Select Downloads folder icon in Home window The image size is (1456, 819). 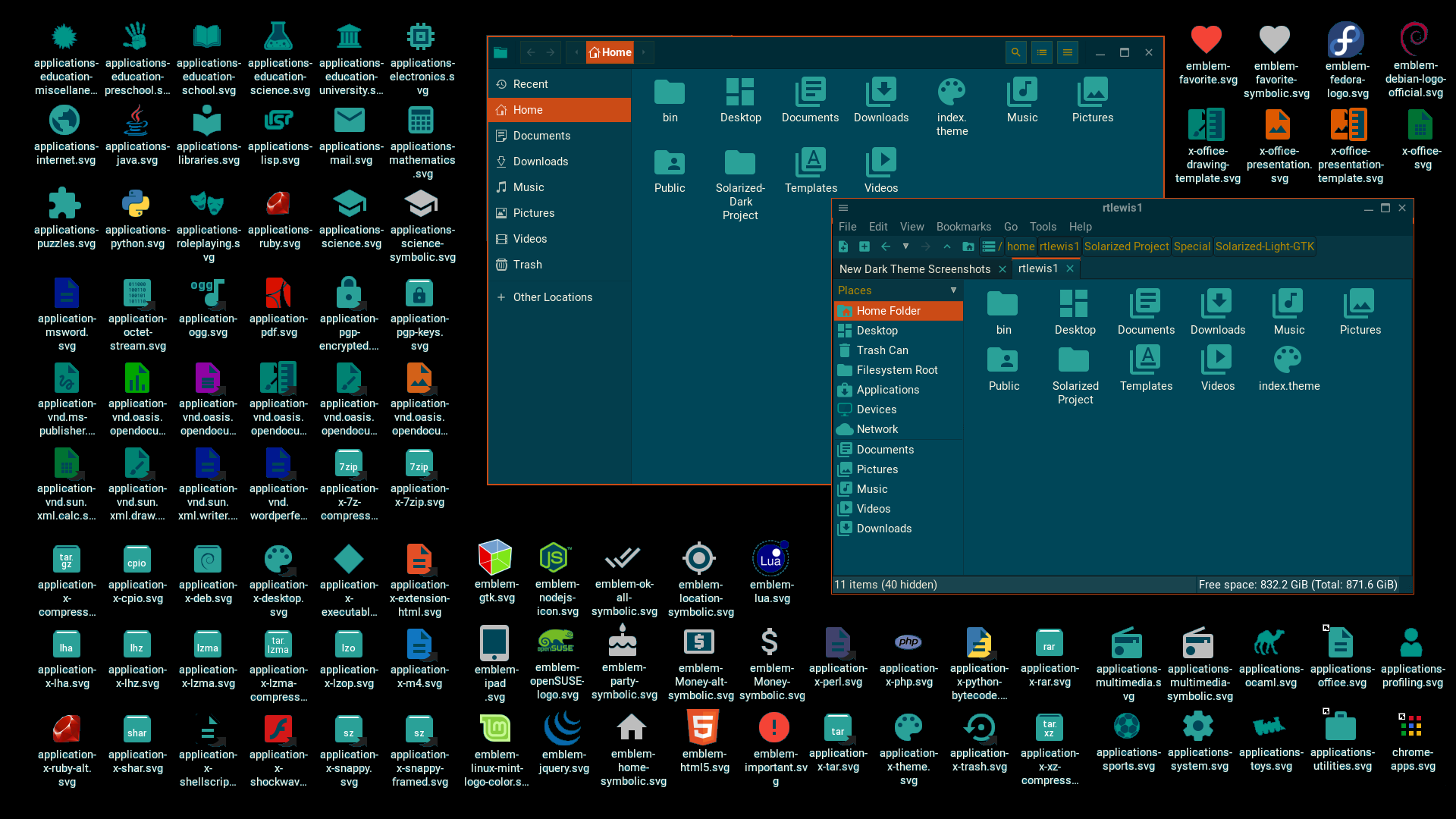coord(881,100)
